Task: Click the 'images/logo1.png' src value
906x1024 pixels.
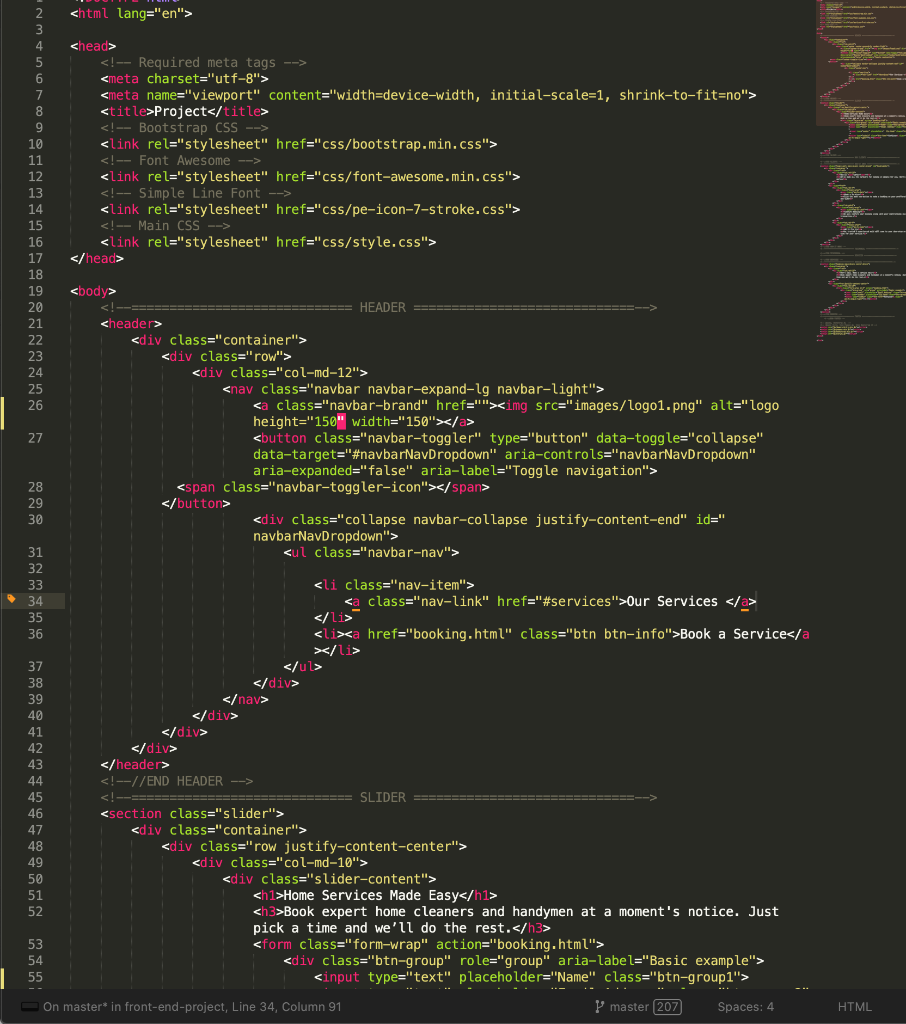Action: [634, 406]
